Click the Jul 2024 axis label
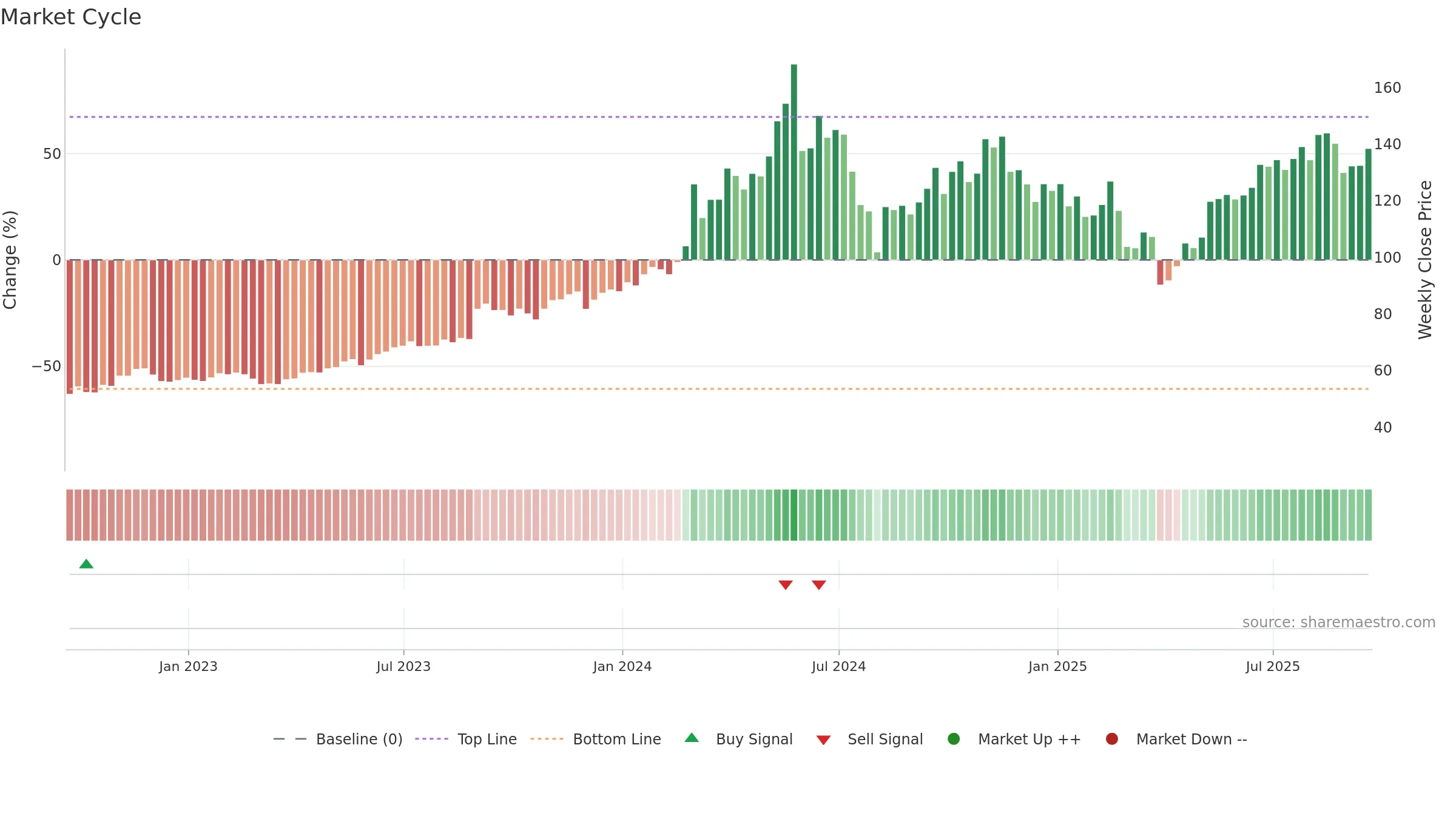The image size is (1456, 819). pyautogui.click(x=839, y=666)
